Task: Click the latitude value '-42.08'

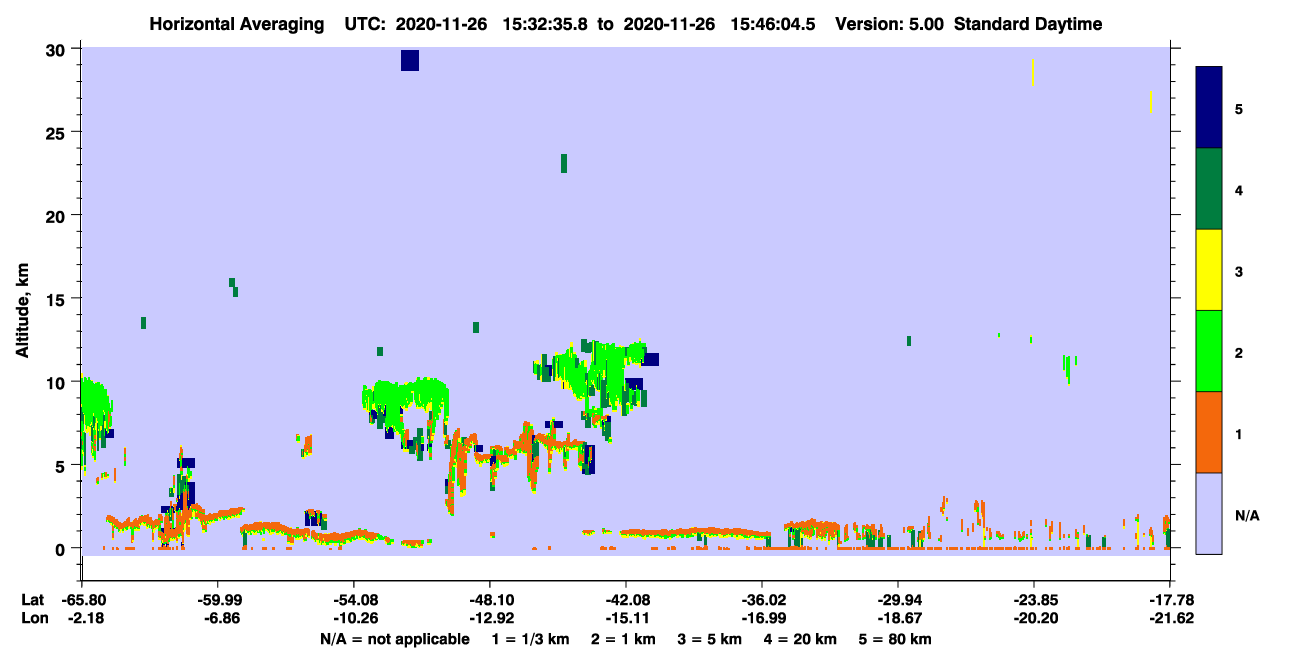Action: pos(626,600)
